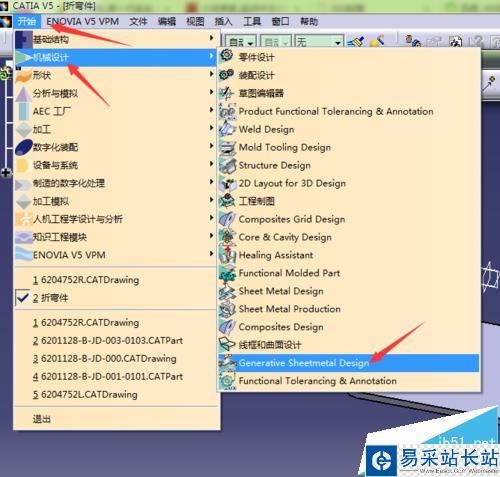Screen dimensions: 500x477
Task: Expand the 分析与模拟 submenu arrow
Action: coord(212,92)
